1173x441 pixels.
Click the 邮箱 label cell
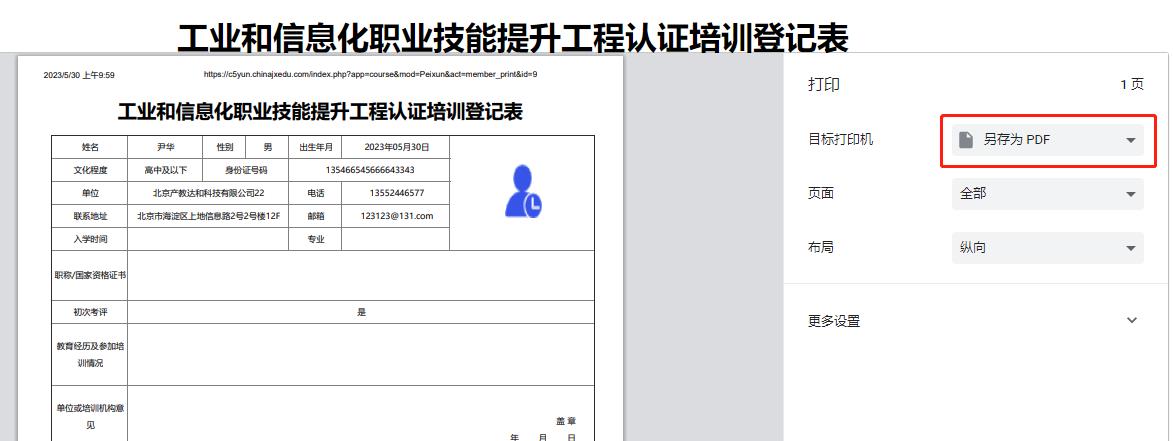(x=316, y=216)
